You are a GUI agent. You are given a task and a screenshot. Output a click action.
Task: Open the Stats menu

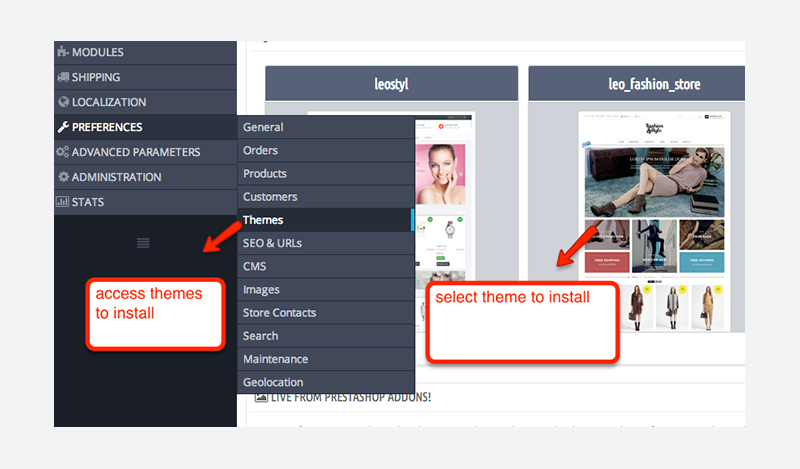tap(145, 202)
